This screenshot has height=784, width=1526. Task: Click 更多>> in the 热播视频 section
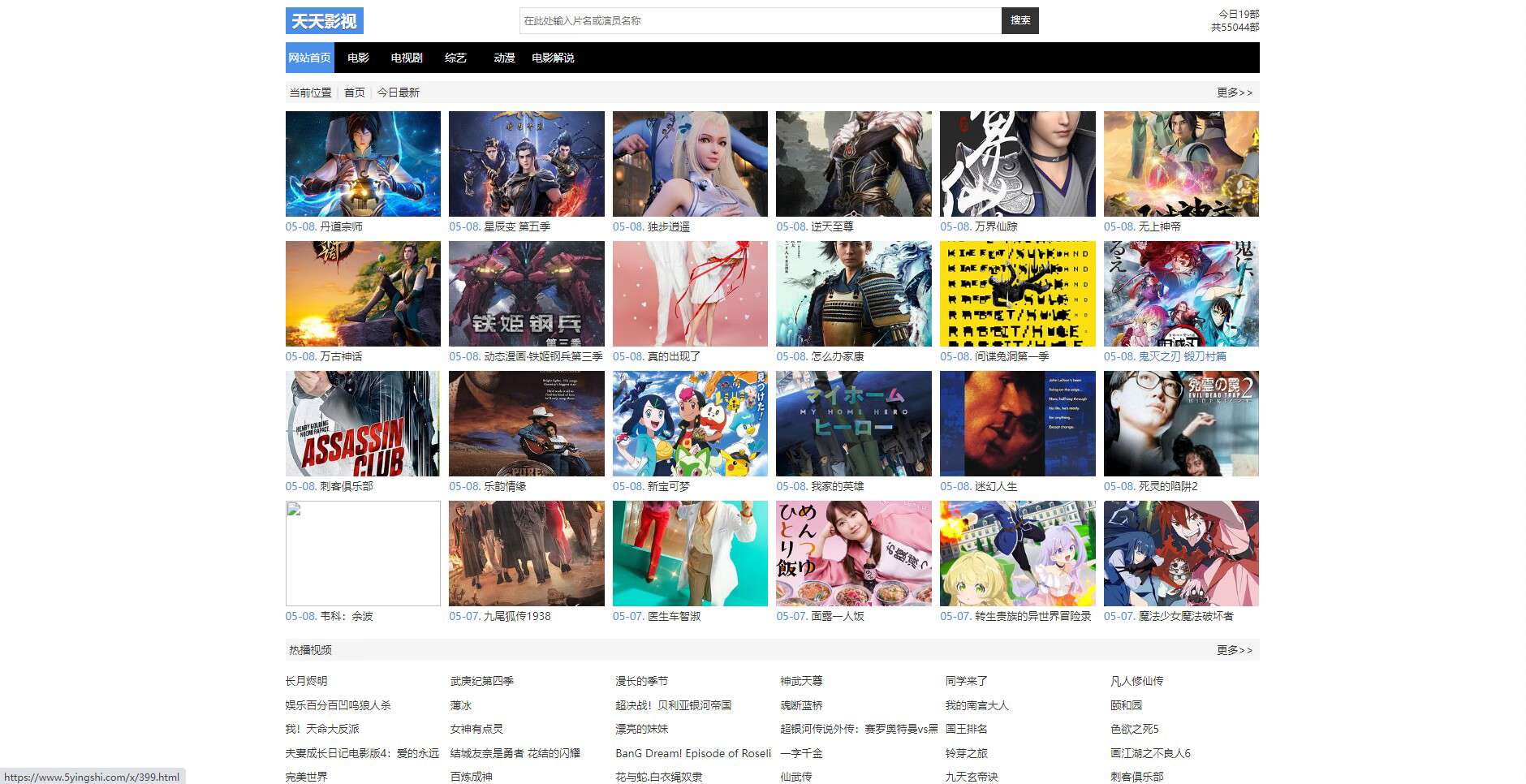coord(1235,650)
